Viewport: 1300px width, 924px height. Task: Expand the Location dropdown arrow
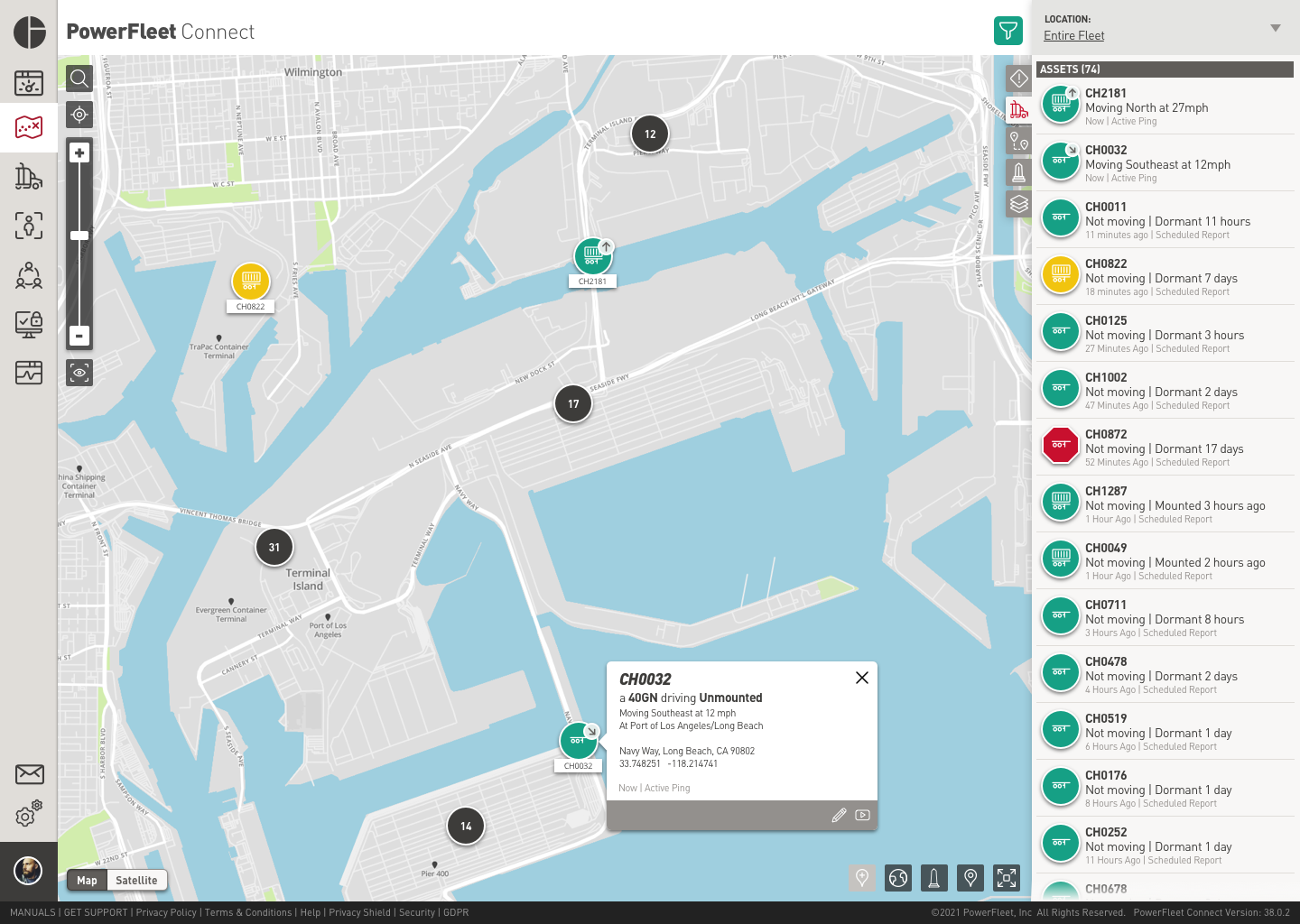(x=1276, y=28)
